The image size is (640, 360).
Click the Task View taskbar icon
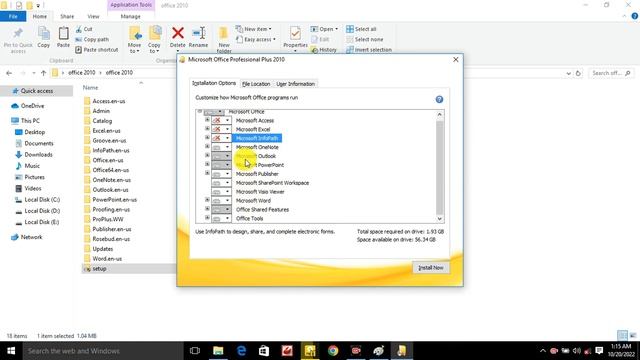point(195,351)
